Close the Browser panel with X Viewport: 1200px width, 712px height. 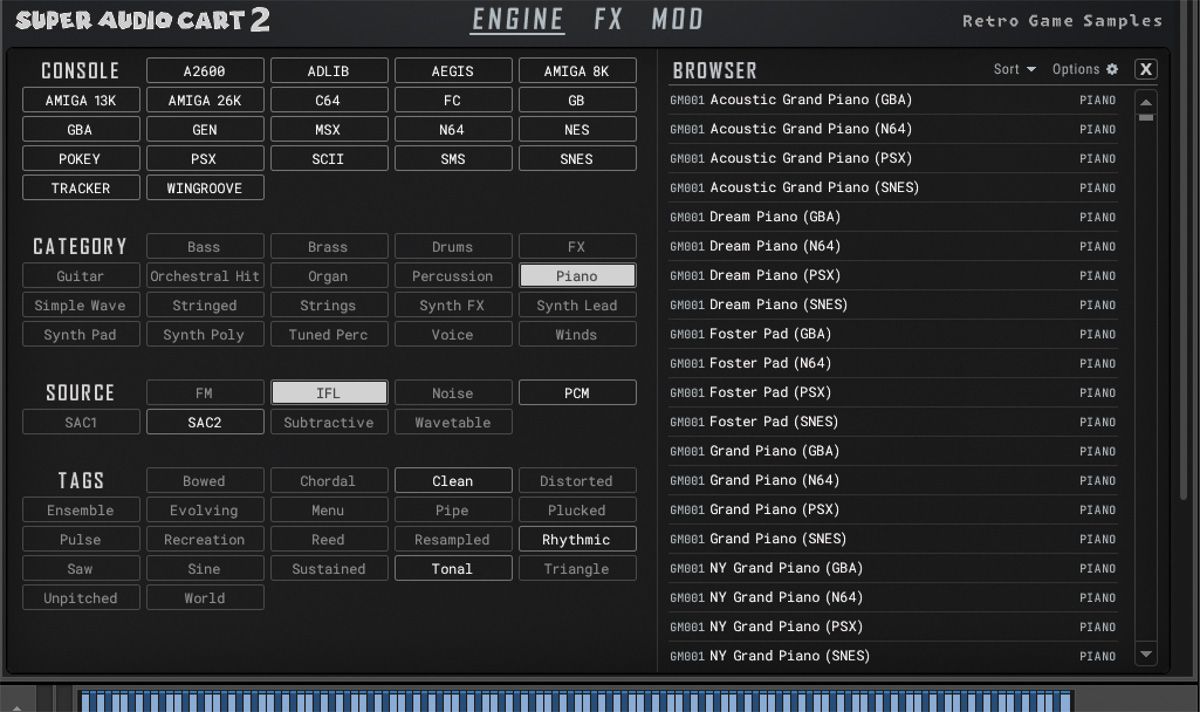pos(1146,69)
